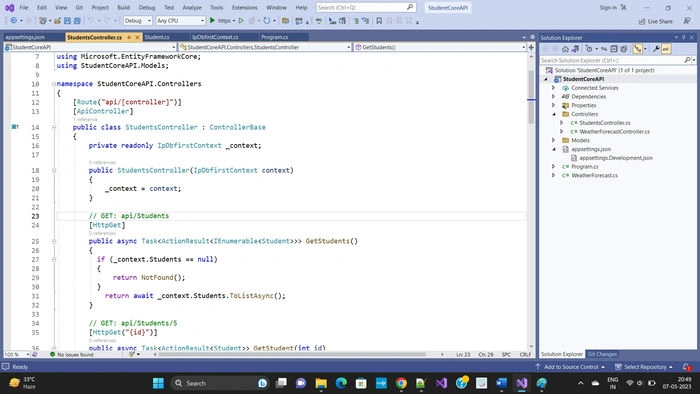Click the Save file toolbar icon

pyautogui.click(x=67, y=21)
